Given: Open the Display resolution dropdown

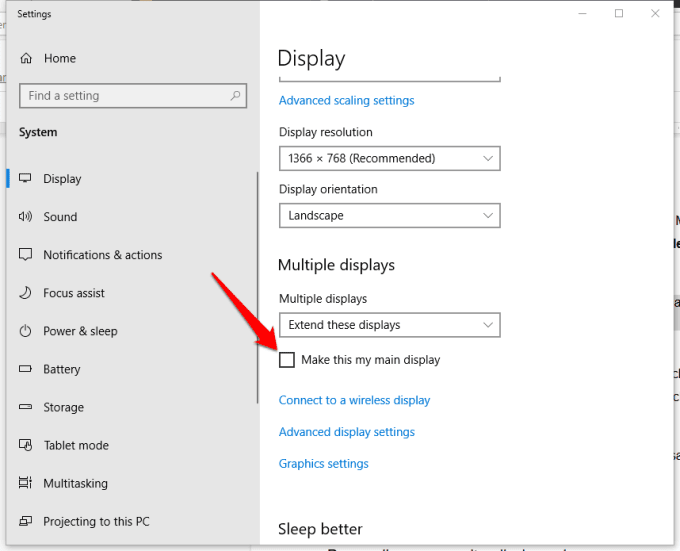Looking at the screenshot, I should [x=389, y=158].
